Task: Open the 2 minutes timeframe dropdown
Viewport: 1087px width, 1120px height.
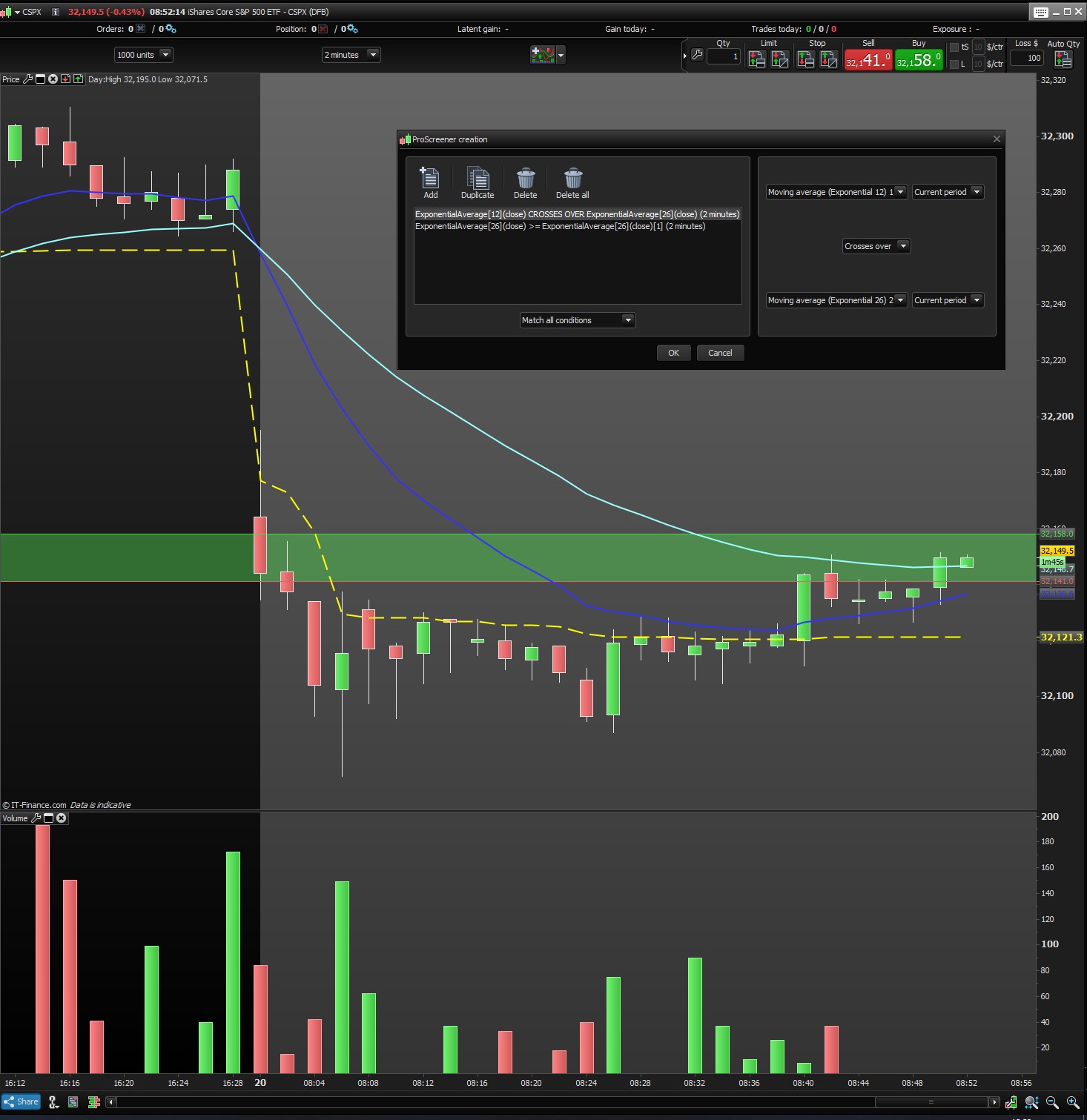Action: point(351,55)
